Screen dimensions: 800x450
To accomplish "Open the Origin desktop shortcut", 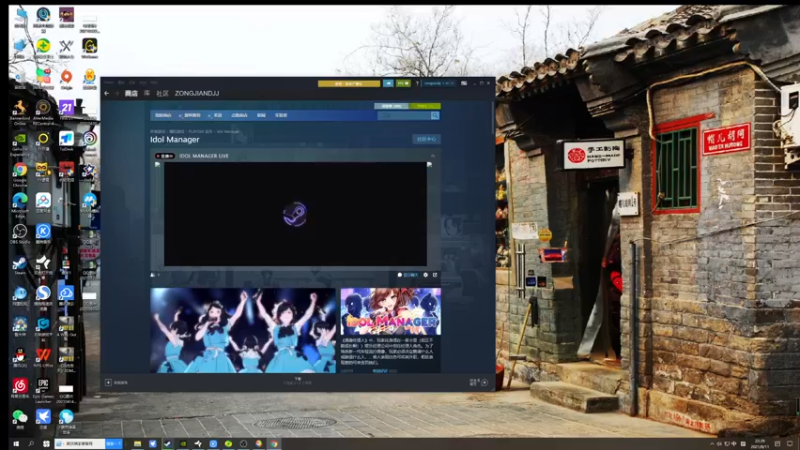I will (66, 79).
